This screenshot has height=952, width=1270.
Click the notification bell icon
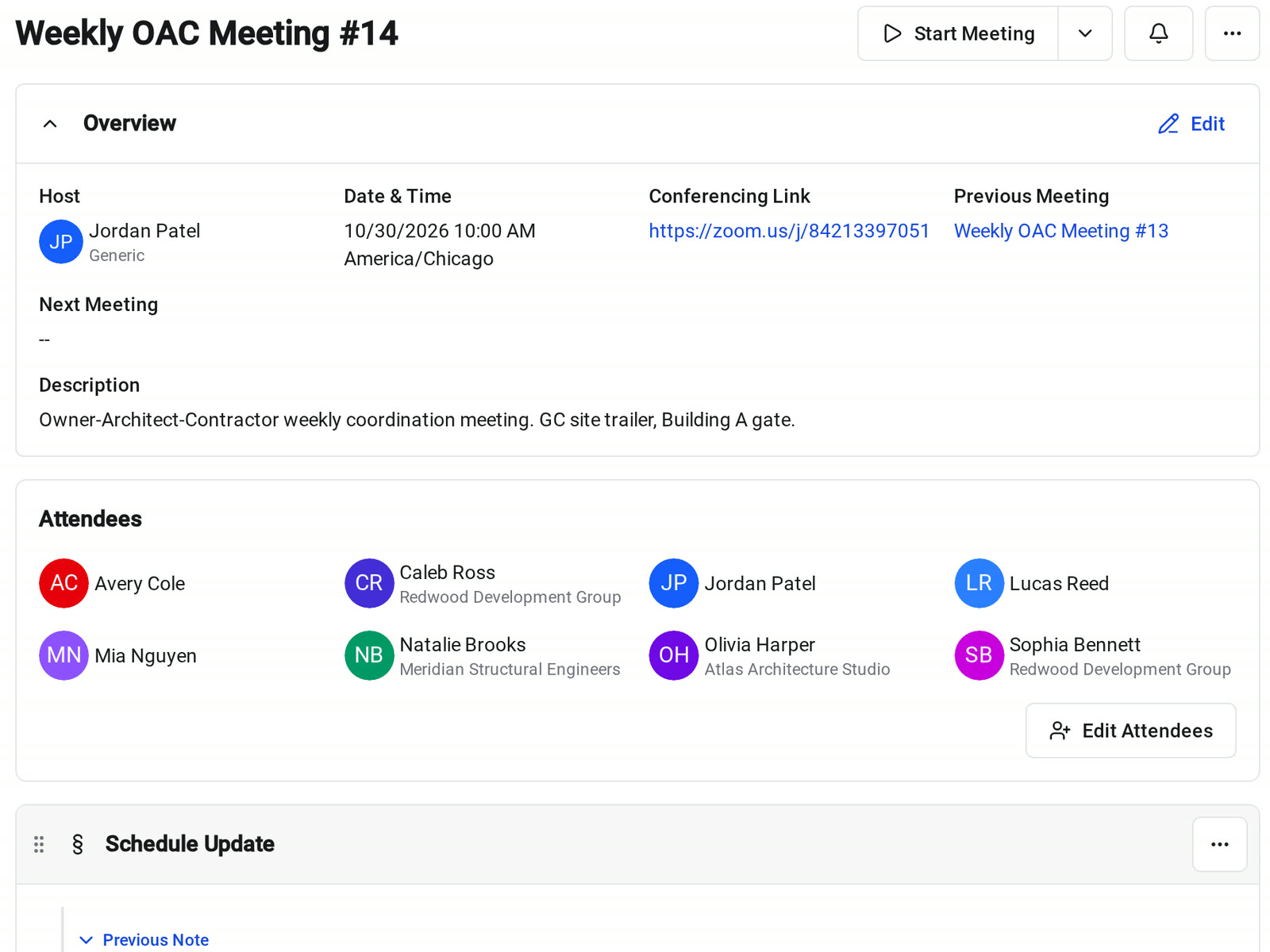tap(1158, 33)
